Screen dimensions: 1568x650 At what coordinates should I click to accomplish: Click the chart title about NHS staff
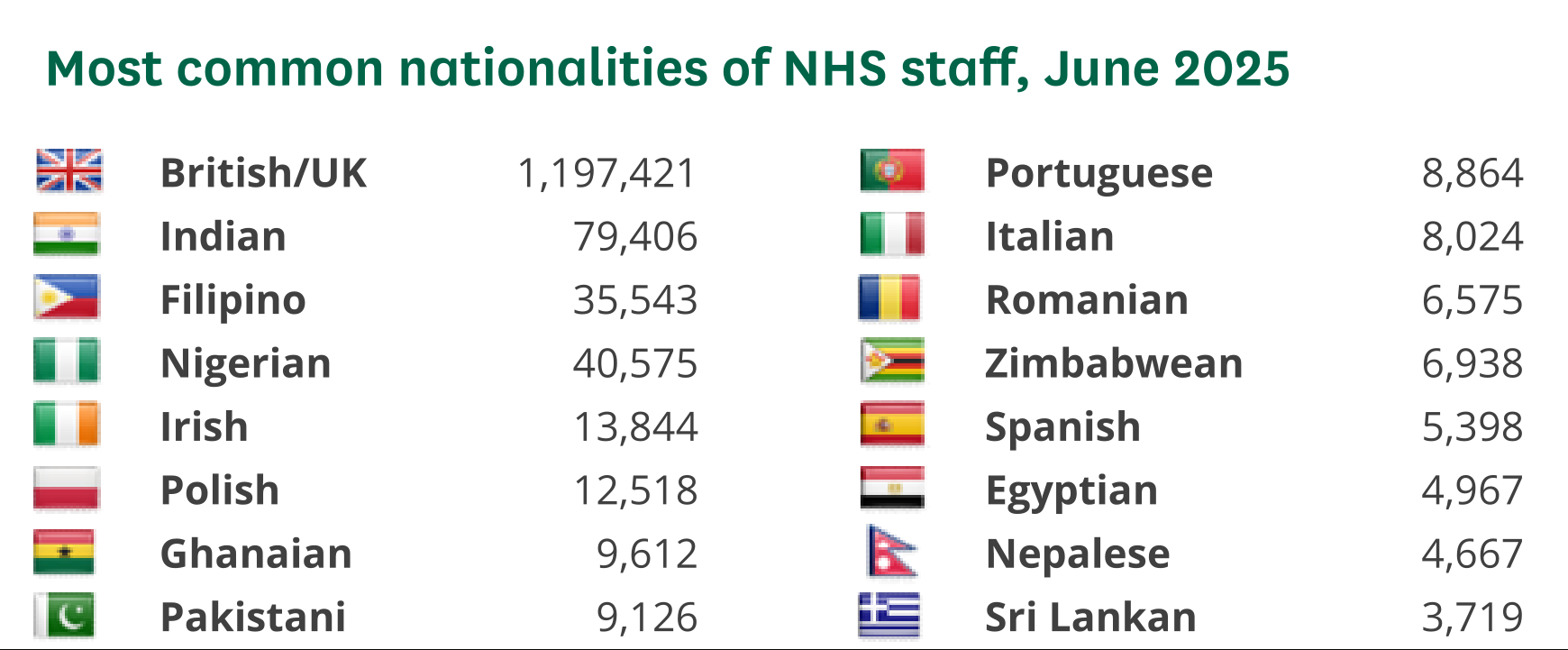pos(668,69)
